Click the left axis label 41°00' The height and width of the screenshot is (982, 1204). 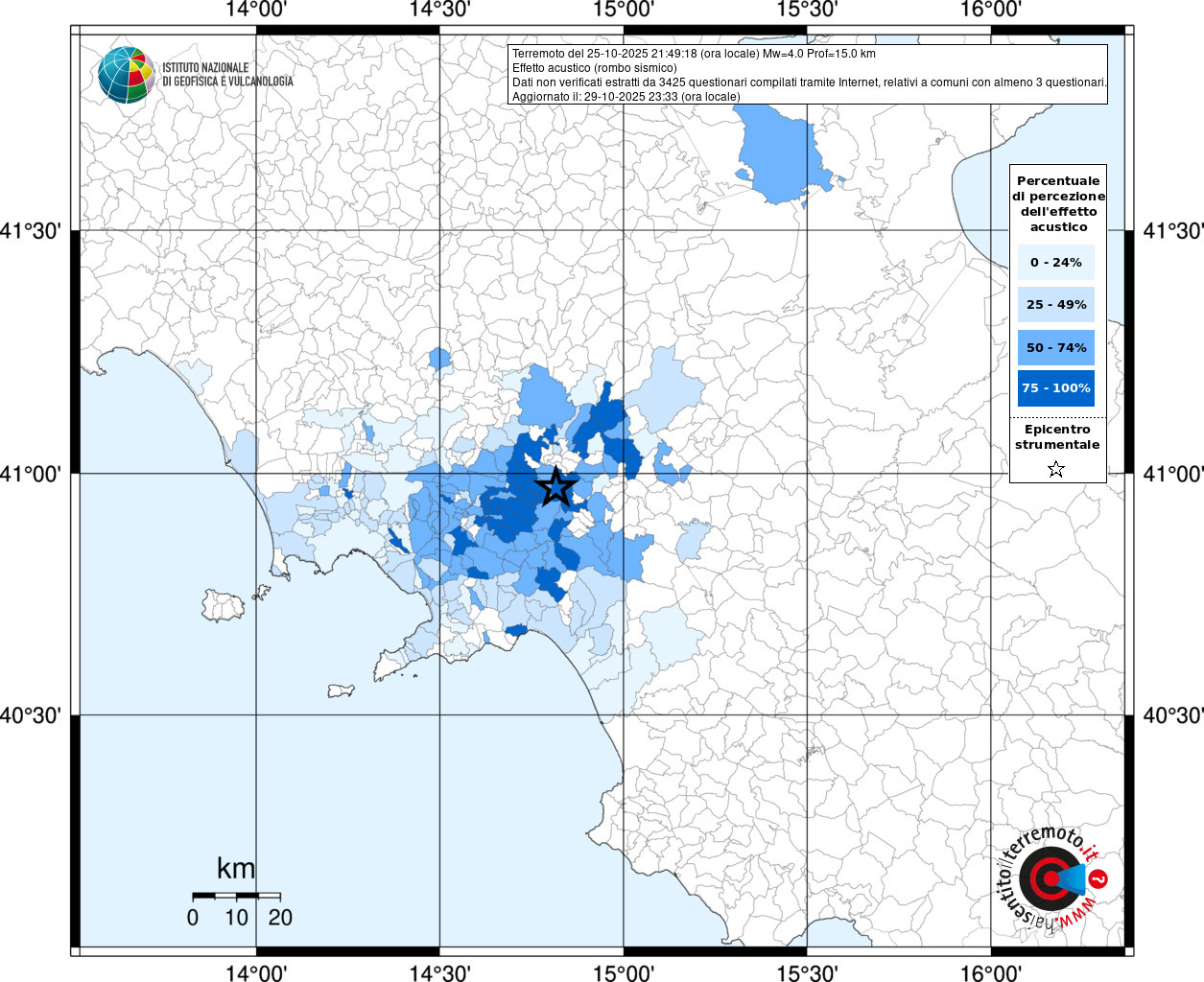(x=31, y=474)
